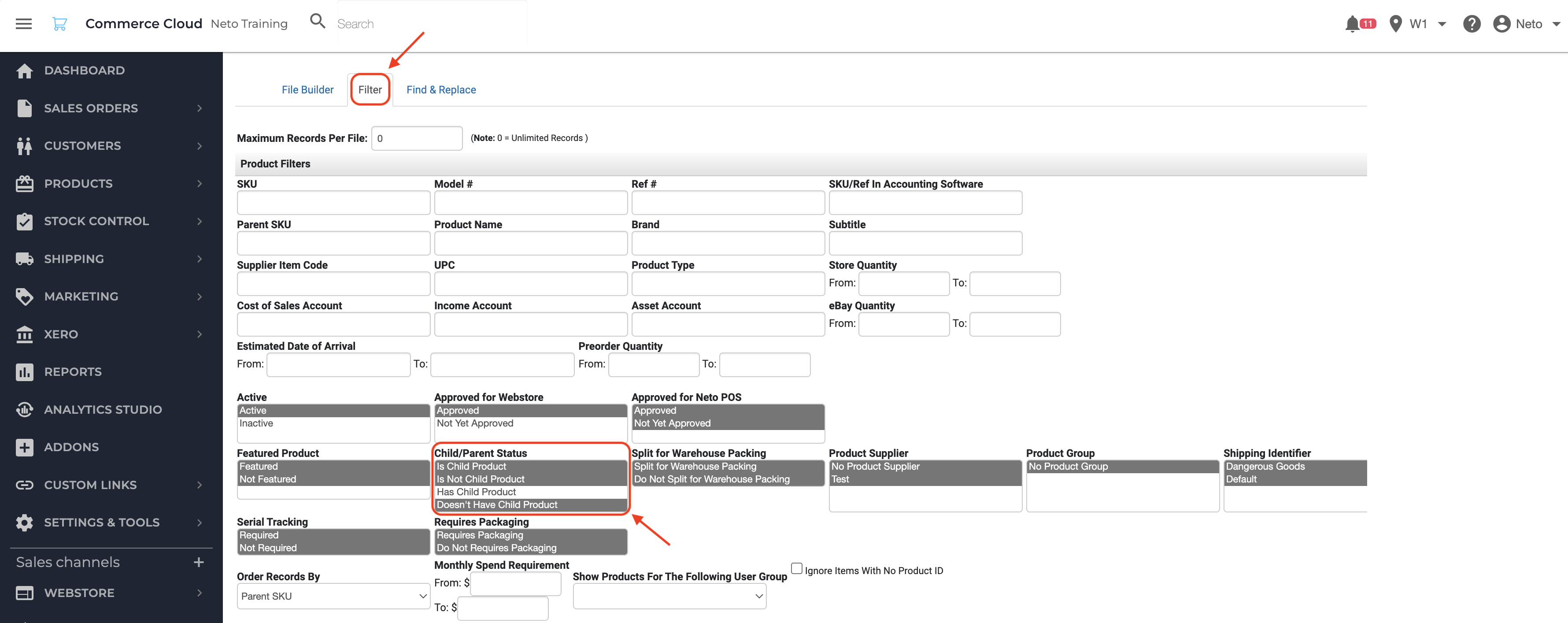Click the warehouse location pin icon

pos(1396,24)
